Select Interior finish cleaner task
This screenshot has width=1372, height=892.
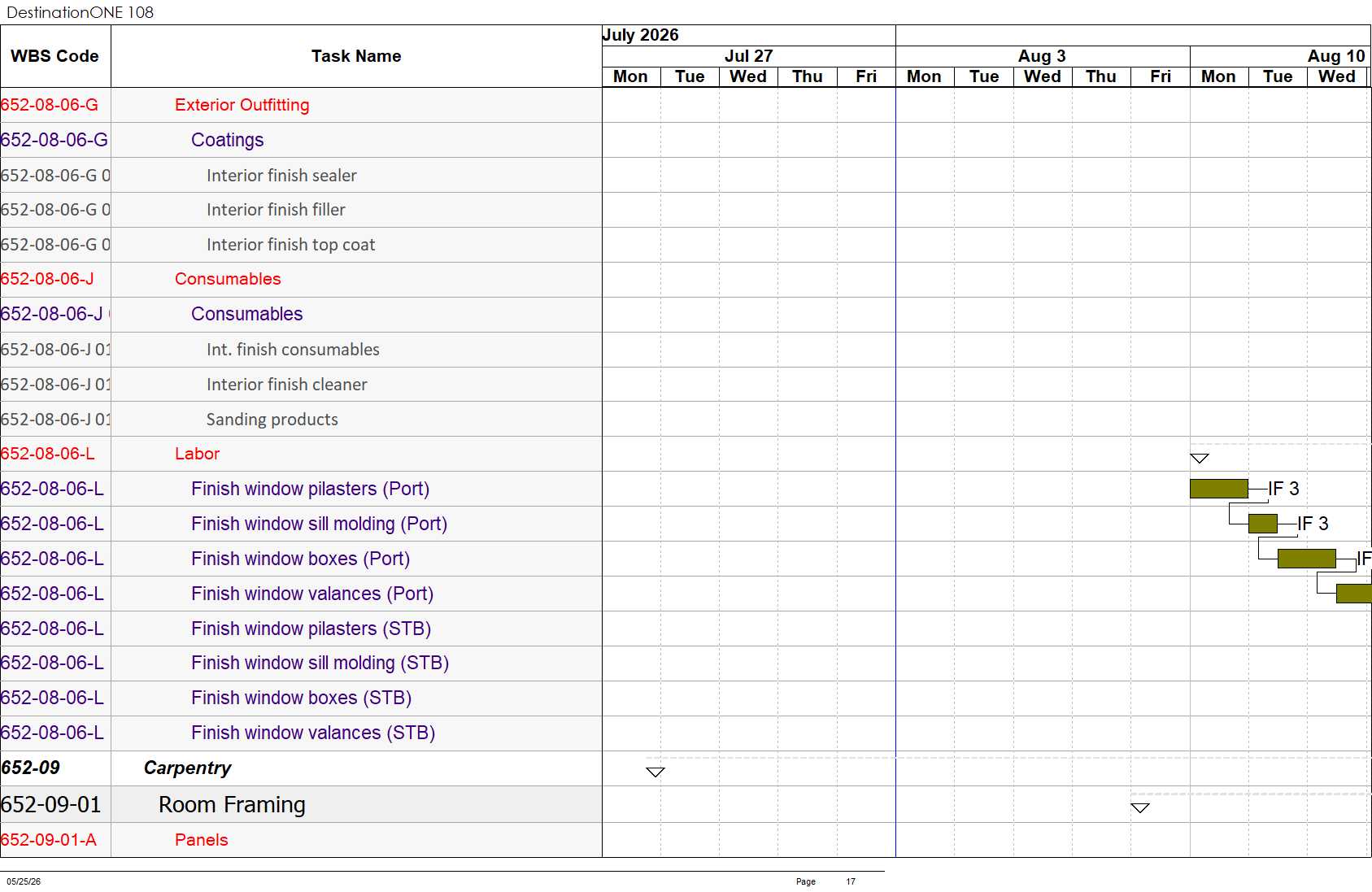[286, 385]
